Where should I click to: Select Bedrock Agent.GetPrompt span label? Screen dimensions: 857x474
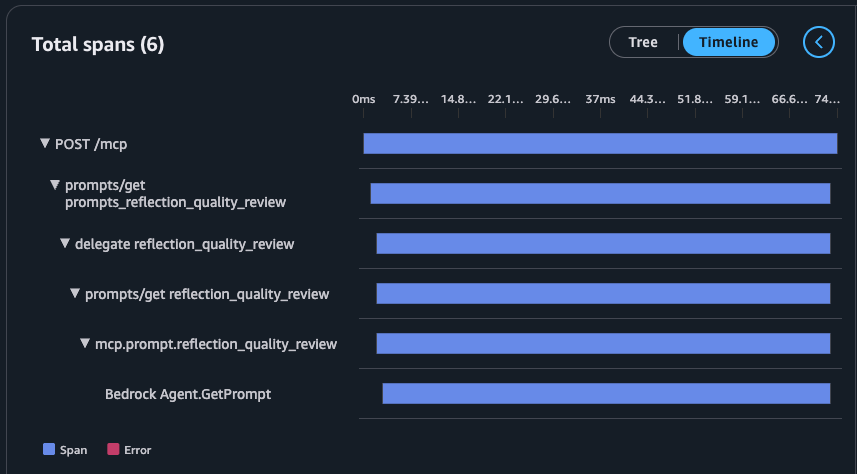[x=188, y=394]
